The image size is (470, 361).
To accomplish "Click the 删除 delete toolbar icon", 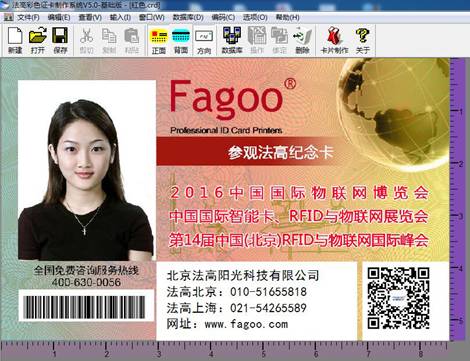I will tap(302, 41).
